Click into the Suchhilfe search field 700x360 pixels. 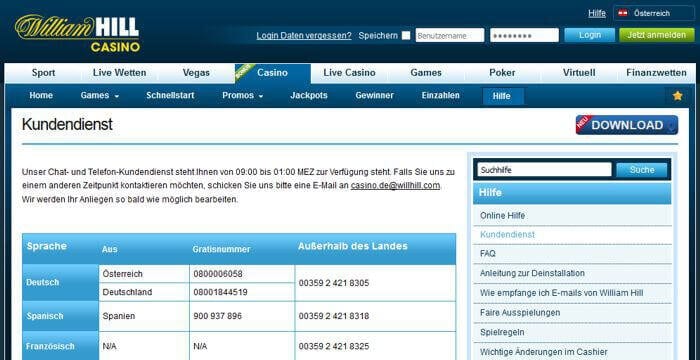544,170
